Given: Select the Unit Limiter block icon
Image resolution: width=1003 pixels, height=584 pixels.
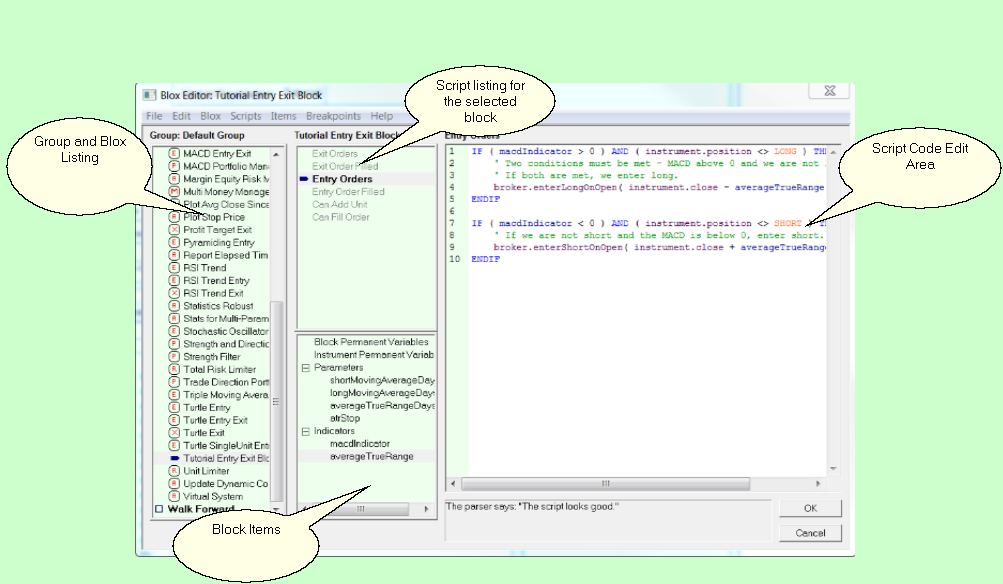Looking at the screenshot, I should (173, 471).
